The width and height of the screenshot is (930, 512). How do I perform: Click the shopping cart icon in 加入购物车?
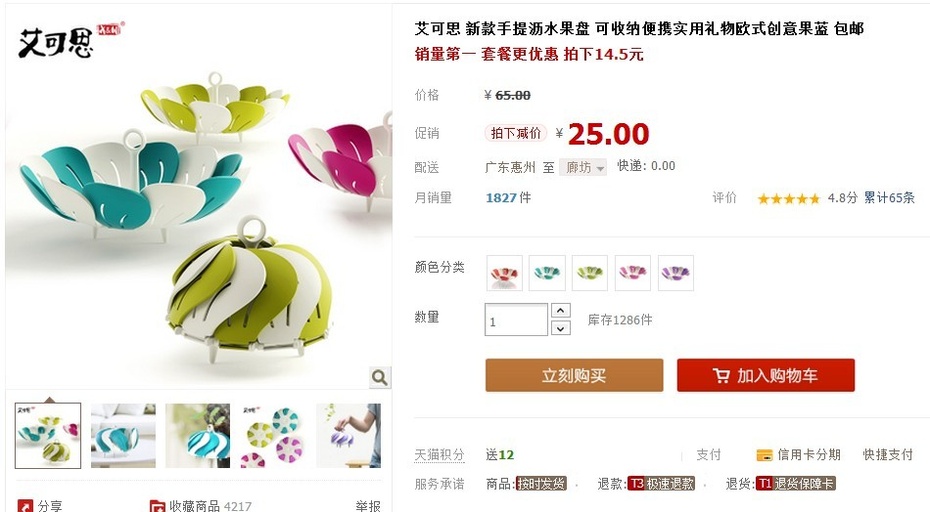pyautogui.click(x=721, y=375)
